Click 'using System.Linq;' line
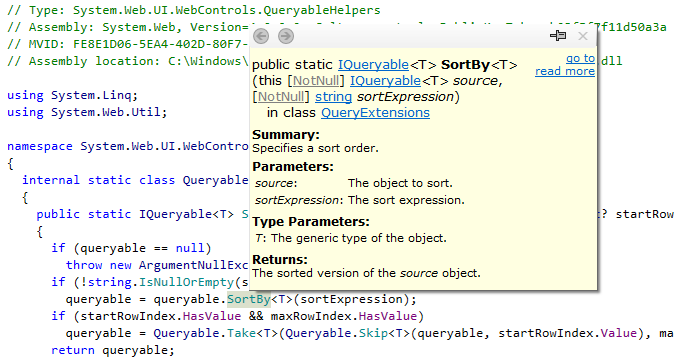The width and height of the screenshot is (676, 364). (72, 95)
